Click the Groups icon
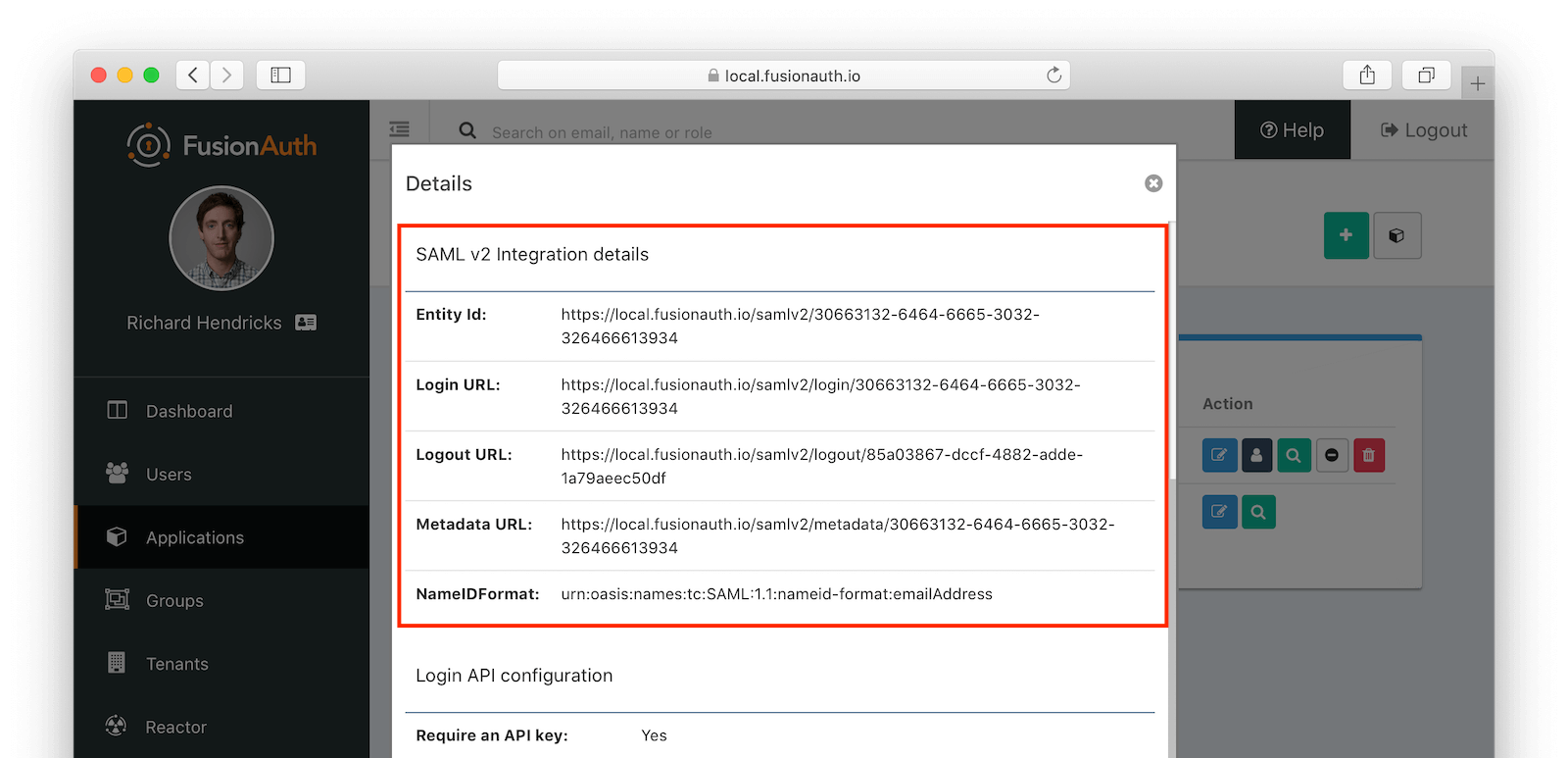1568x758 pixels. click(117, 599)
